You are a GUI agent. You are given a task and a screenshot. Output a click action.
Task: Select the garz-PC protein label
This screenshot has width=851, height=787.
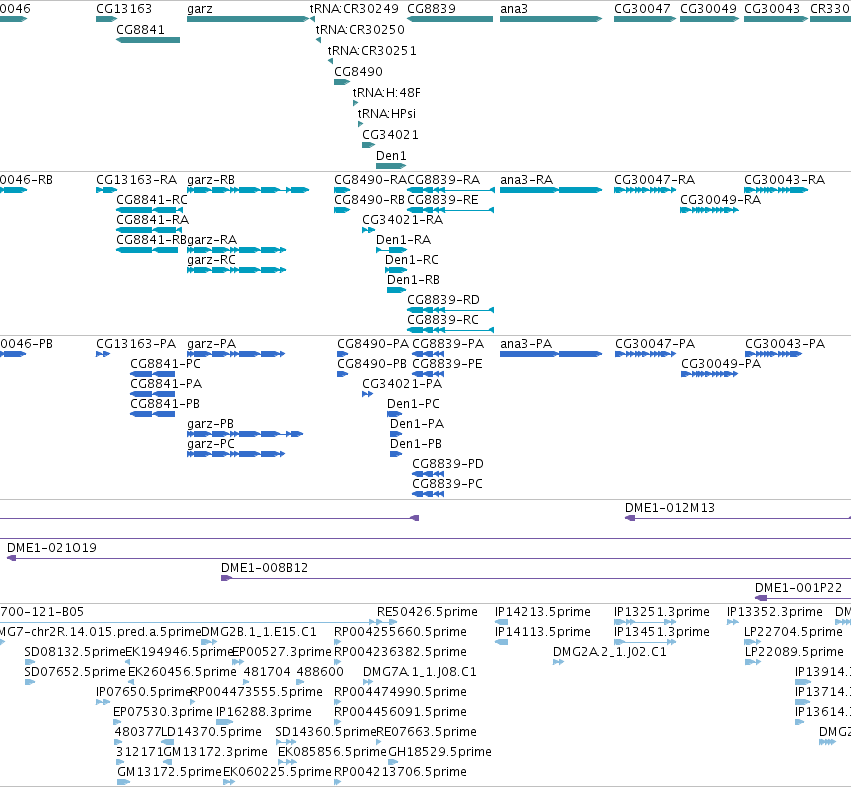[x=211, y=444]
